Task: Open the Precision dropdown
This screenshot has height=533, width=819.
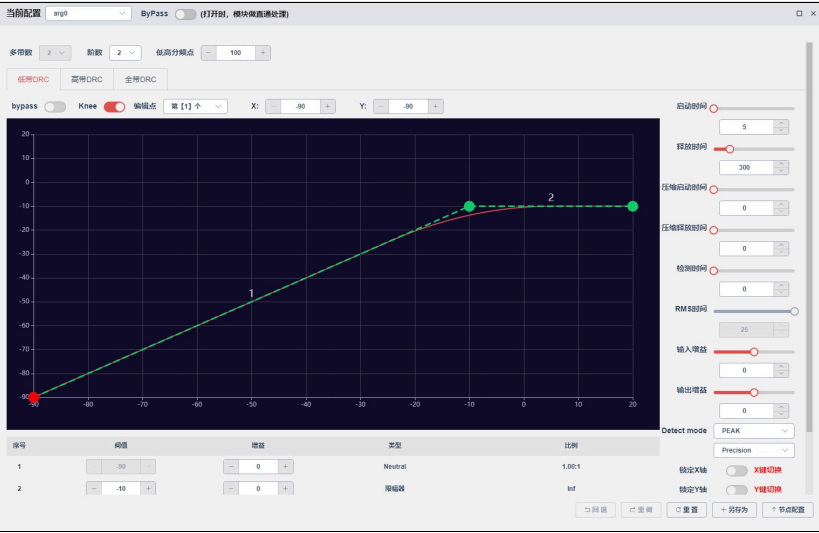Action: [754, 450]
